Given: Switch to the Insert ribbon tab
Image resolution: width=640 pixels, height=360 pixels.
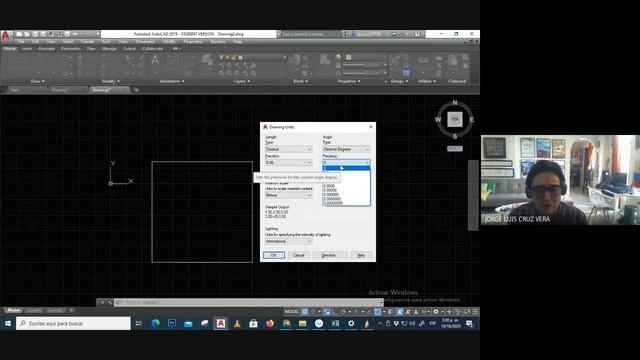Looking at the screenshot, I should (x=27, y=49).
